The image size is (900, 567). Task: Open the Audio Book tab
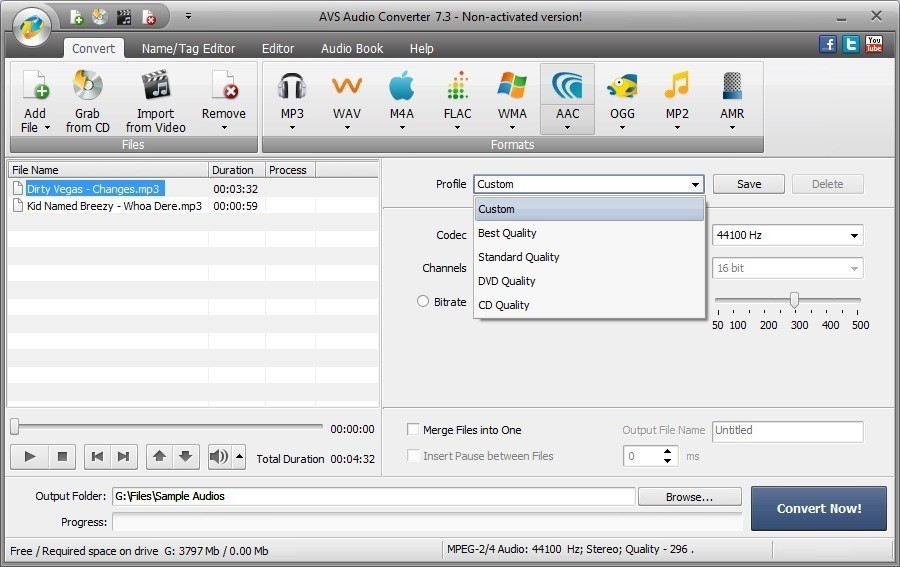pos(352,49)
